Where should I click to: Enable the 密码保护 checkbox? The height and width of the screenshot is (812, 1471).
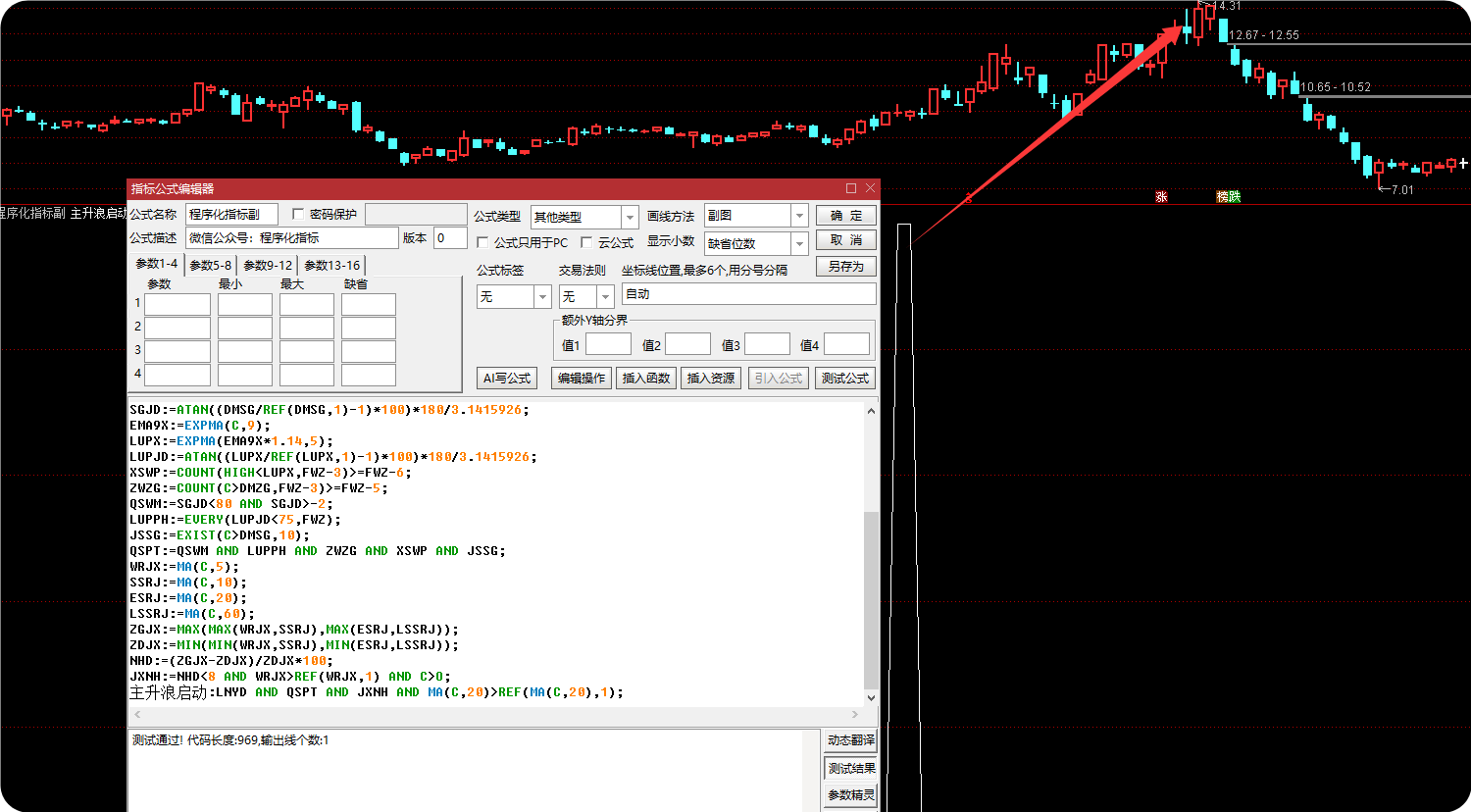click(298, 214)
